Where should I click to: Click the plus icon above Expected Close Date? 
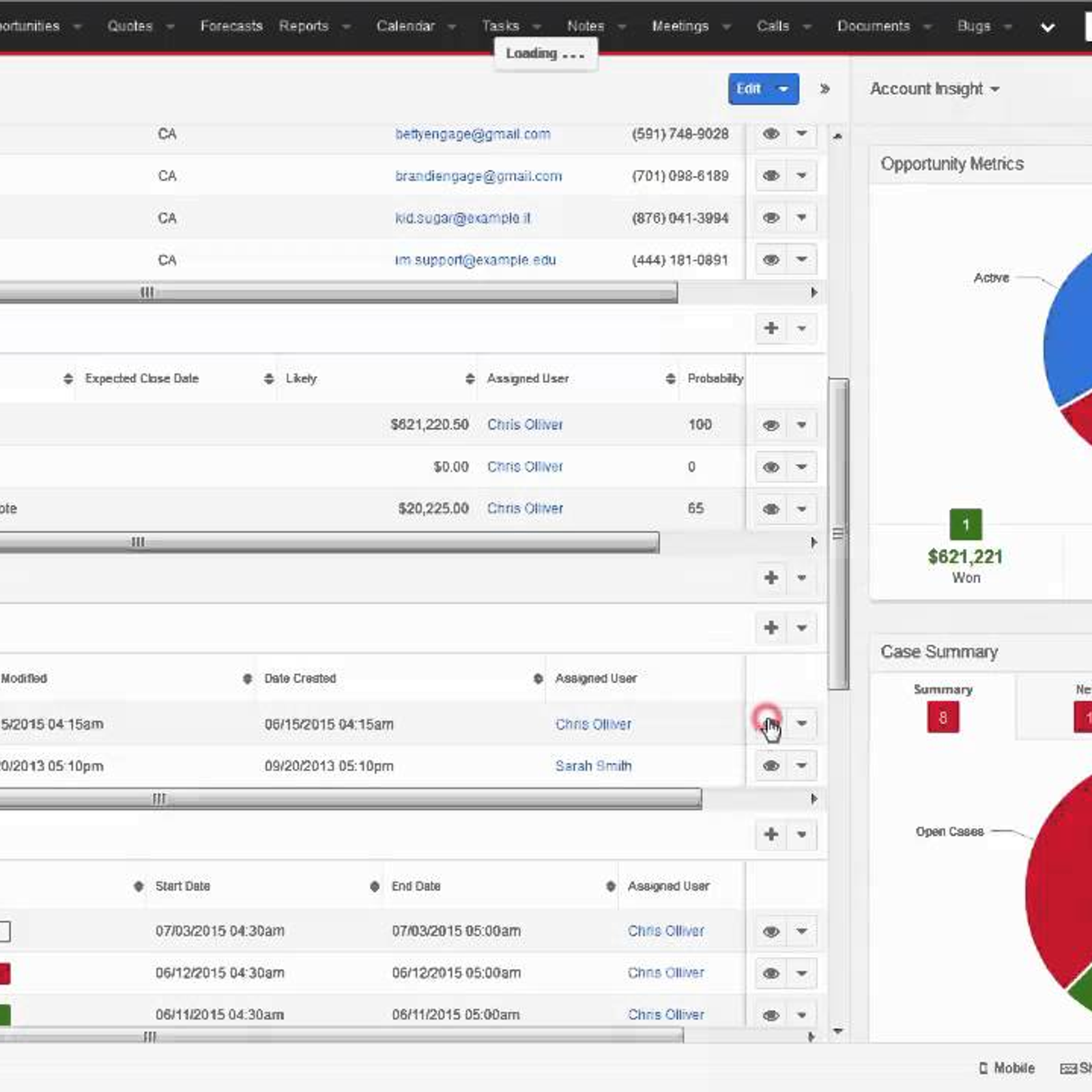771,328
